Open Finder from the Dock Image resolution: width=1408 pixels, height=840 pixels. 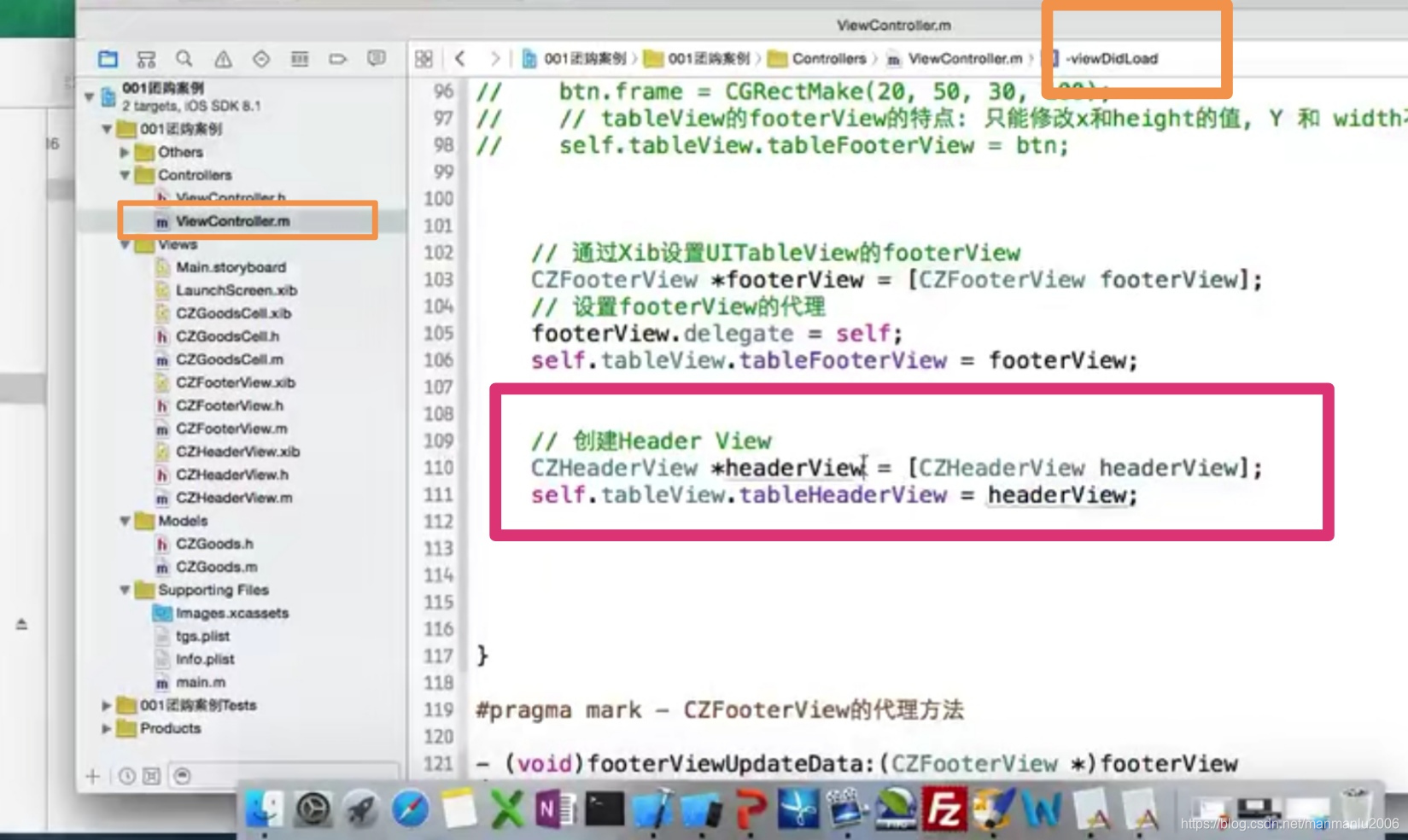tap(264, 808)
